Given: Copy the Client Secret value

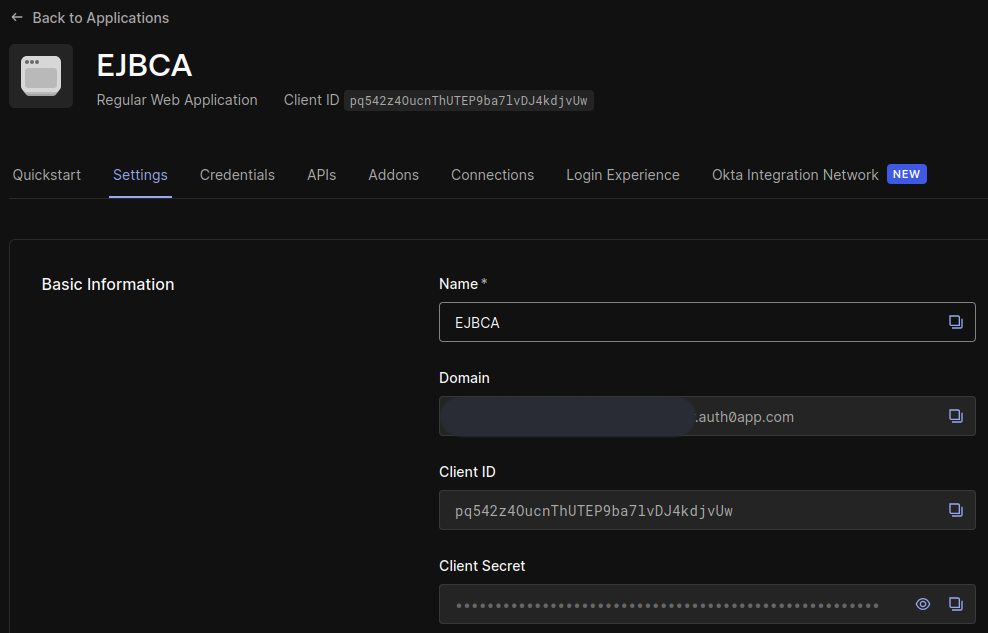Looking at the screenshot, I should point(955,604).
